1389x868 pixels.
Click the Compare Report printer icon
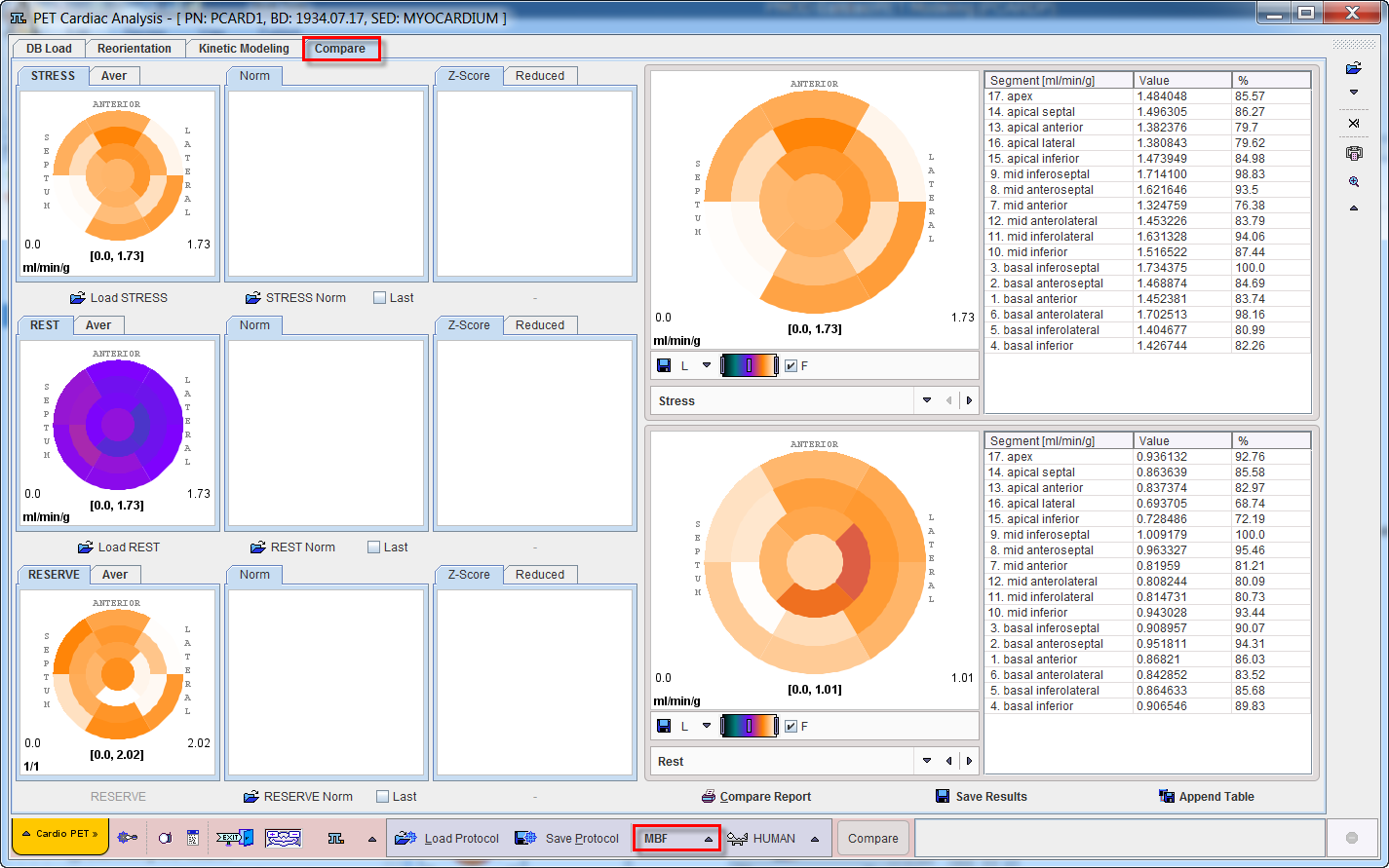(709, 797)
